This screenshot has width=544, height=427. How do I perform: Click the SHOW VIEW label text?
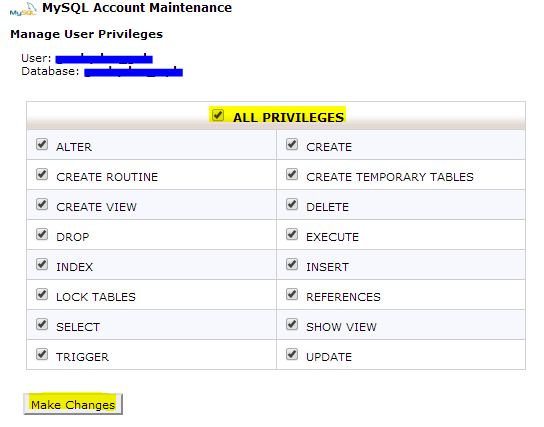[x=341, y=327]
